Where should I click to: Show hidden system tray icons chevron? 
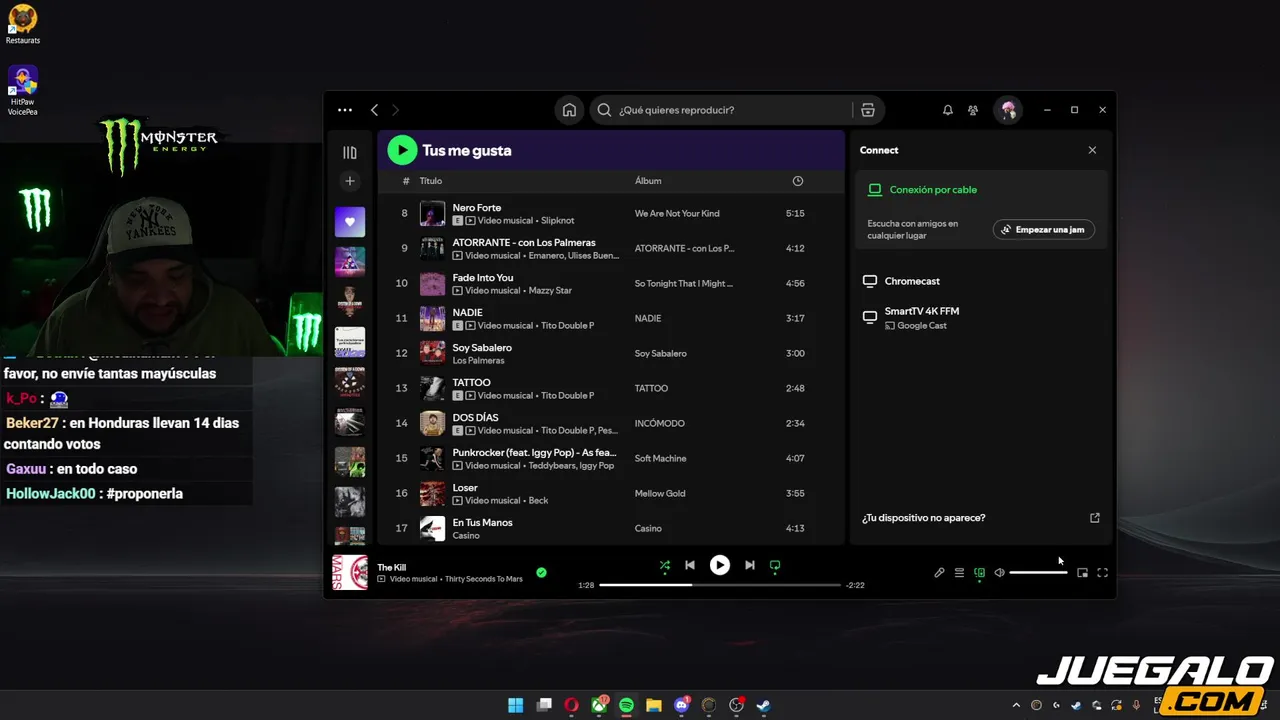(1016, 705)
